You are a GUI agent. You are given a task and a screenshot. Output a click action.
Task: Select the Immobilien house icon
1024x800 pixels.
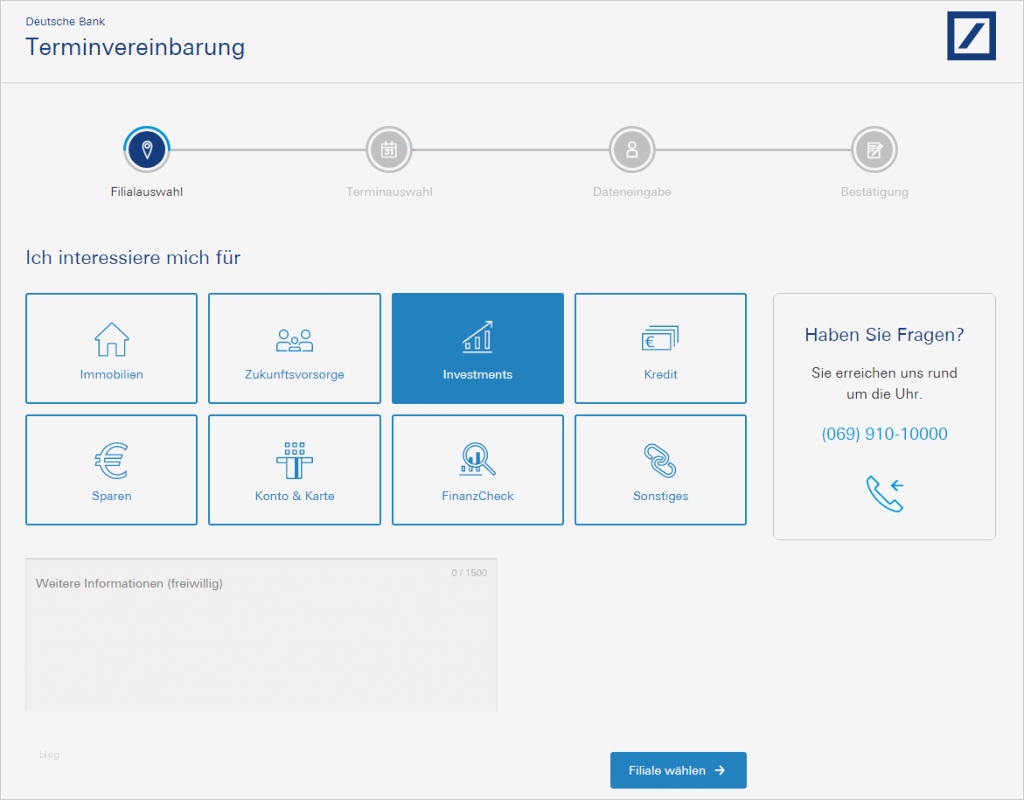pyautogui.click(x=110, y=336)
